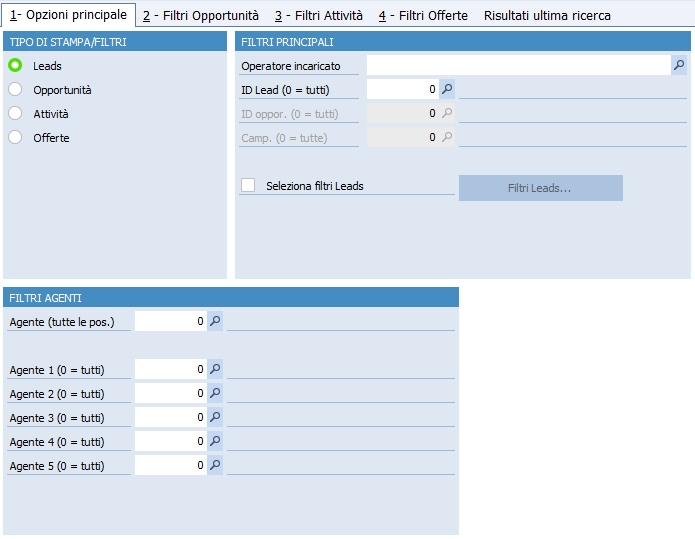Open search lookup for Agente 4

click(x=215, y=441)
